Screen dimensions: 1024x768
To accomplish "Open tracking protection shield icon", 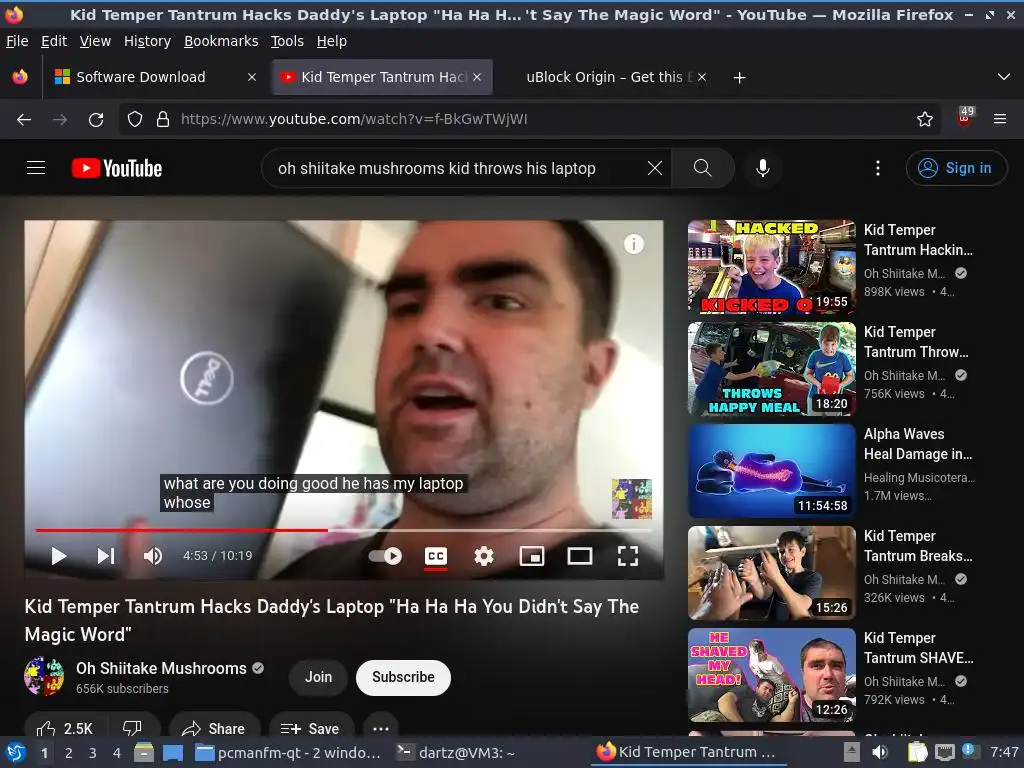I will (135, 120).
